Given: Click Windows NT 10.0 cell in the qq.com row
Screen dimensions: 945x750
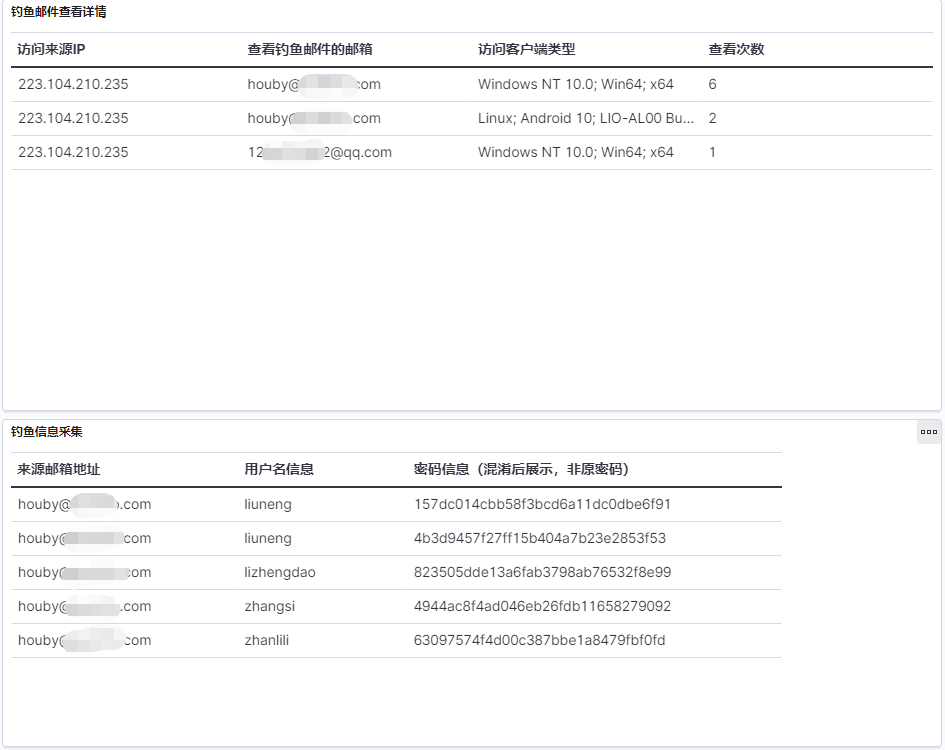Looking at the screenshot, I should click(576, 153).
